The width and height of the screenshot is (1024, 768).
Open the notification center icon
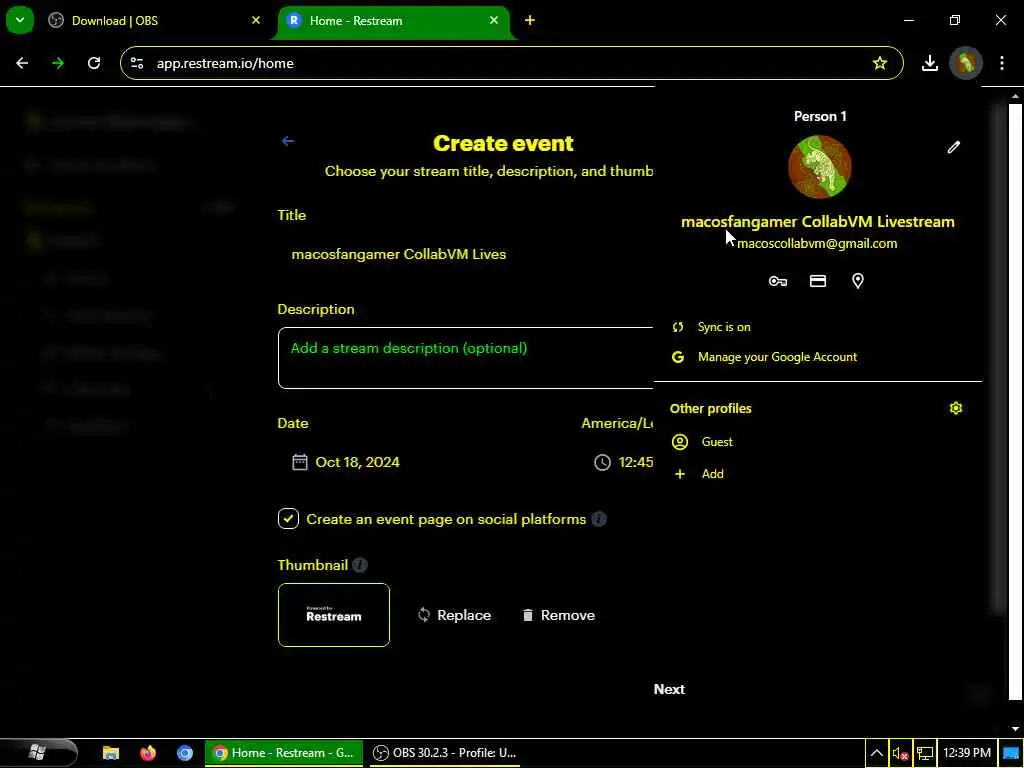1010,753
